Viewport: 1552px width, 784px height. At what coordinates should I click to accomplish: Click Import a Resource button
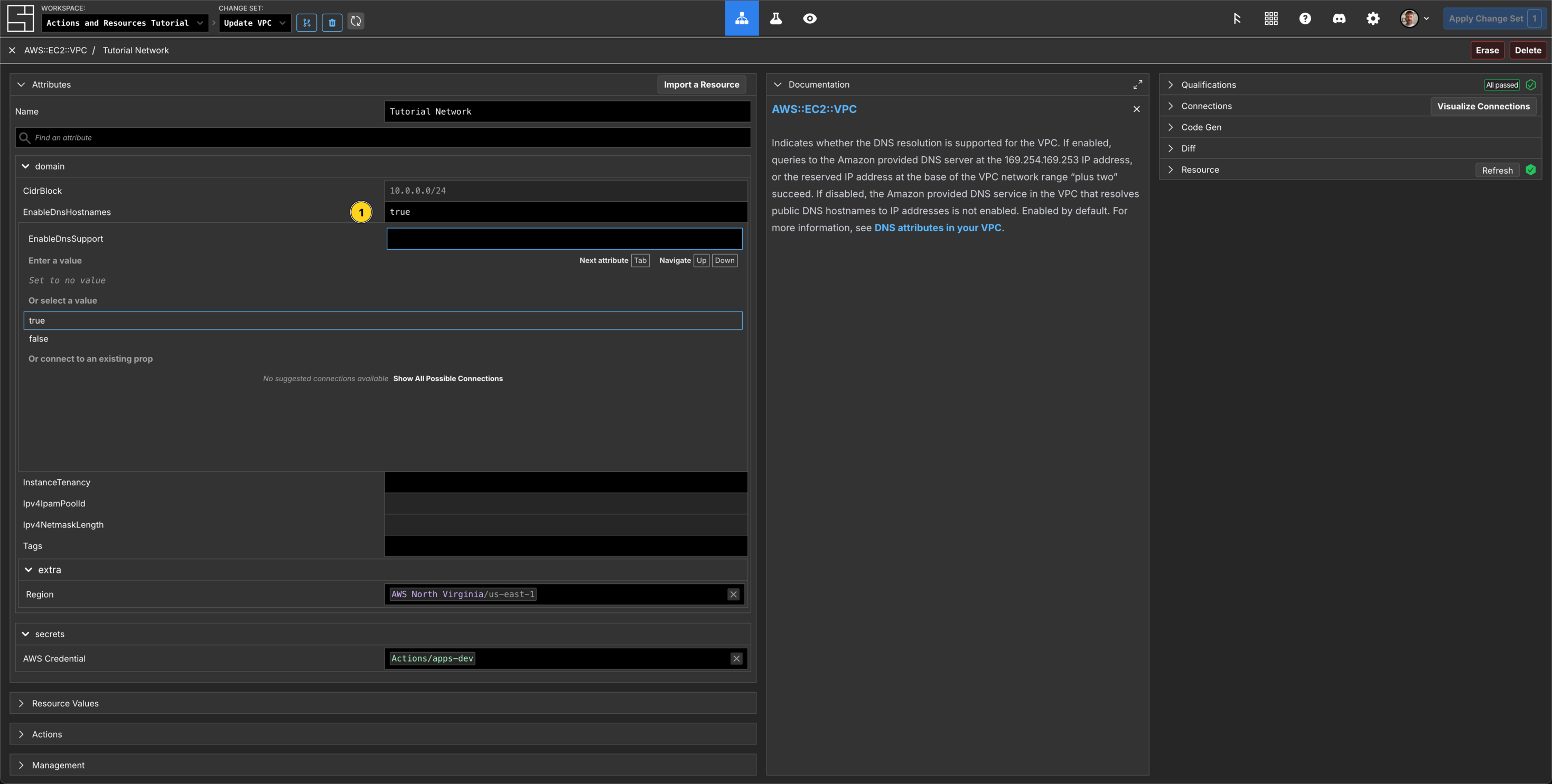(702, 84)
